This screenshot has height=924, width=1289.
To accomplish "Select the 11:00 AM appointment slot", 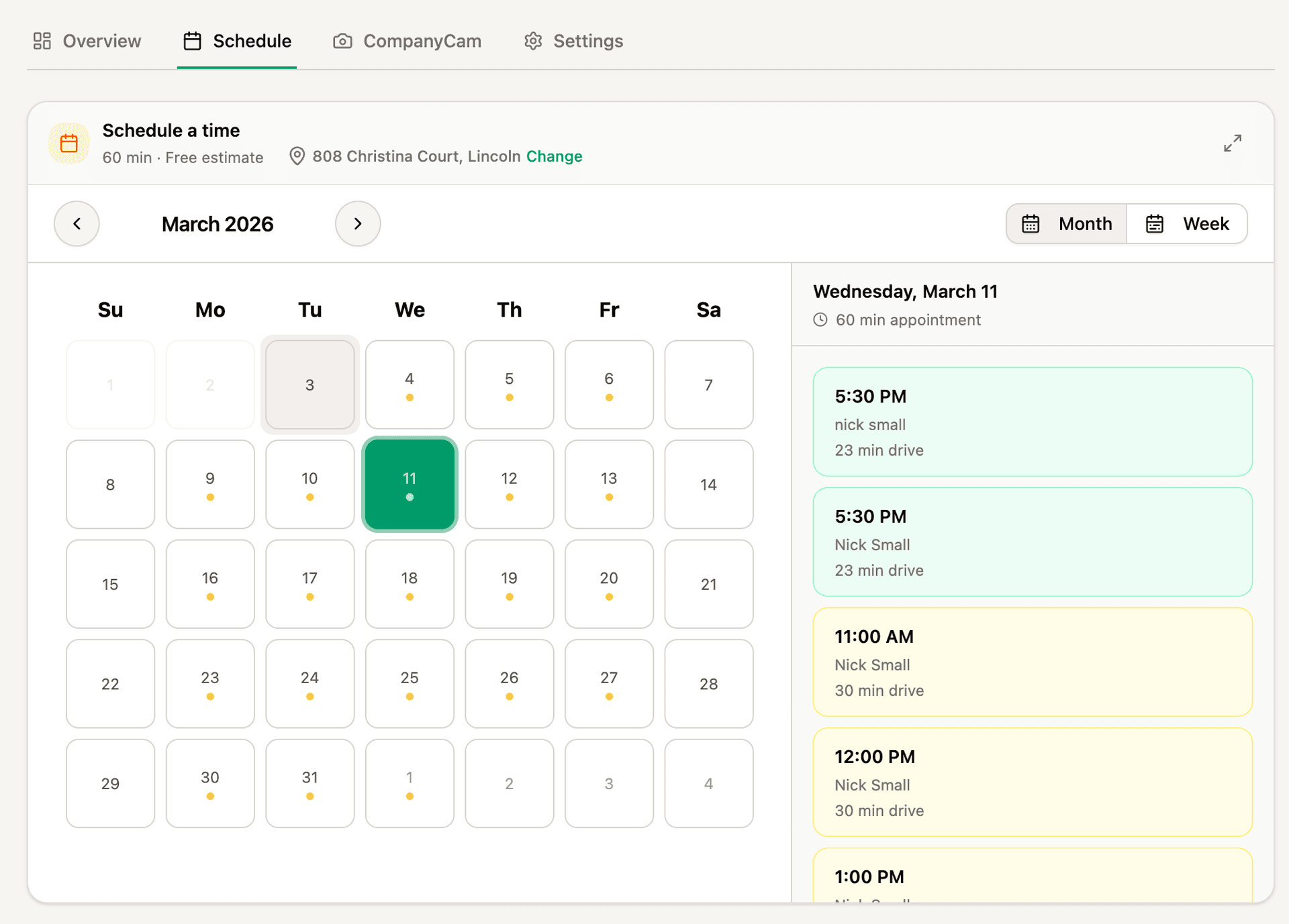I will 1032,662.
